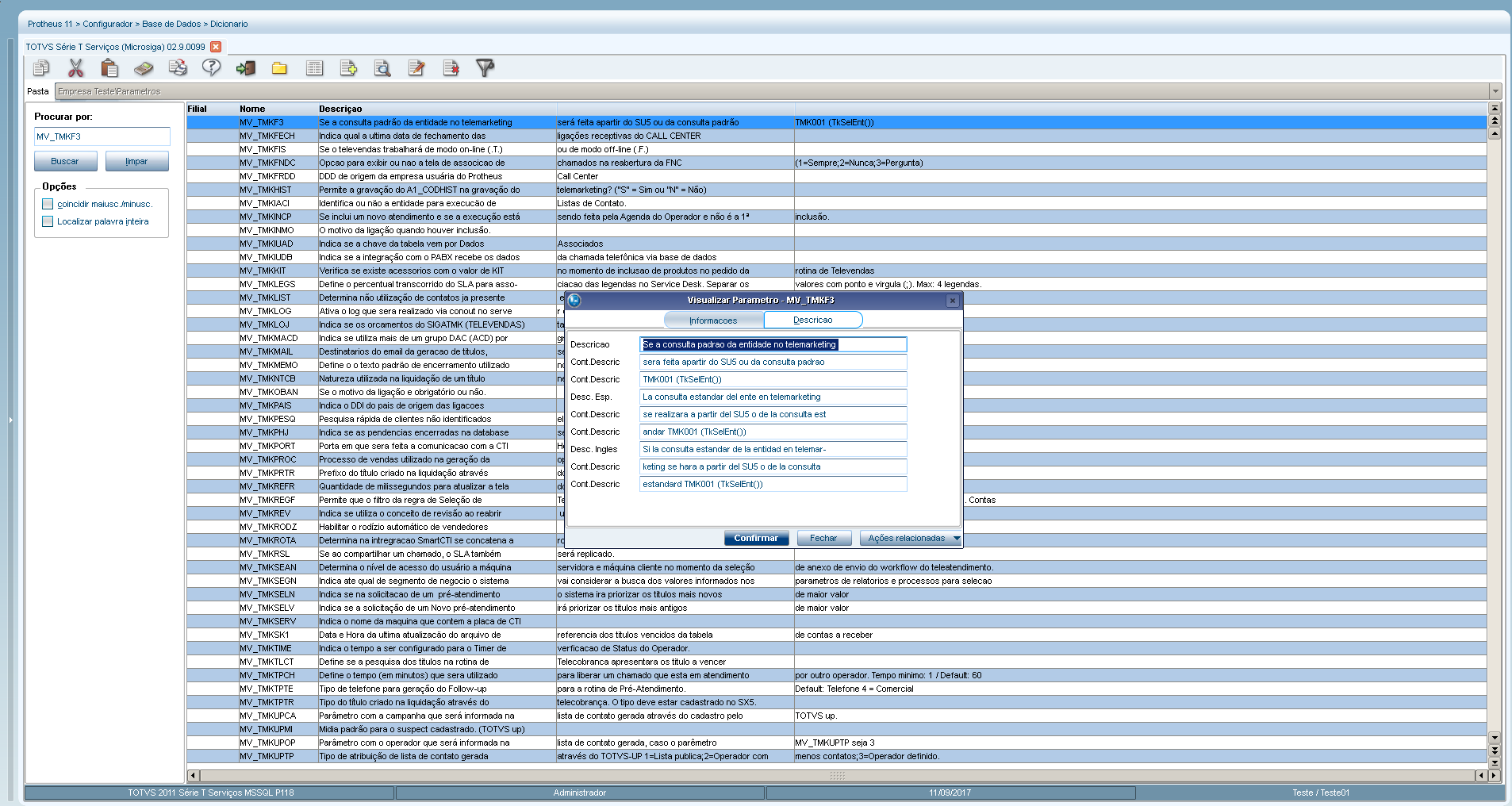Image resolution: width=1512 pixels, height=806 pixels.
Task: Click the Procurar por search field
Action: click(102, 136)
